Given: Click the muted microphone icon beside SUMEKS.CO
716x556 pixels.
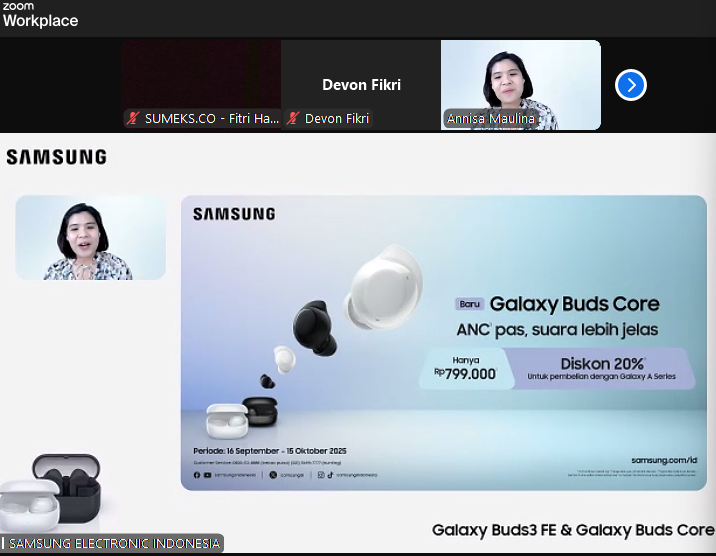Looking at the screenshot, I should [x=133, y=119].
